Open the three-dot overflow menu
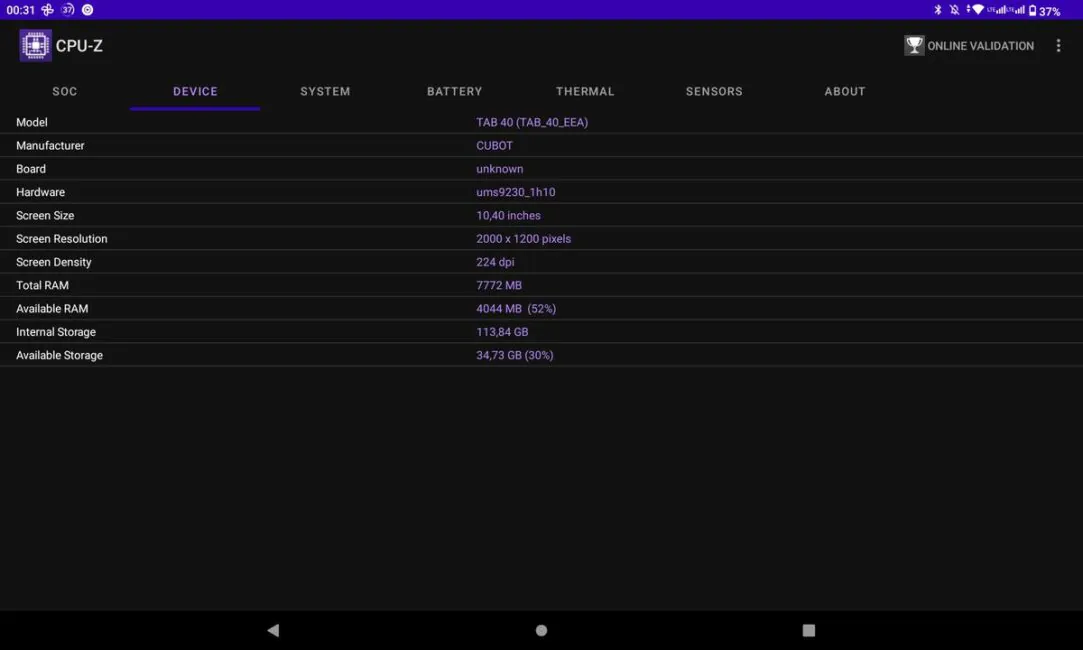 pos(1058,46)
